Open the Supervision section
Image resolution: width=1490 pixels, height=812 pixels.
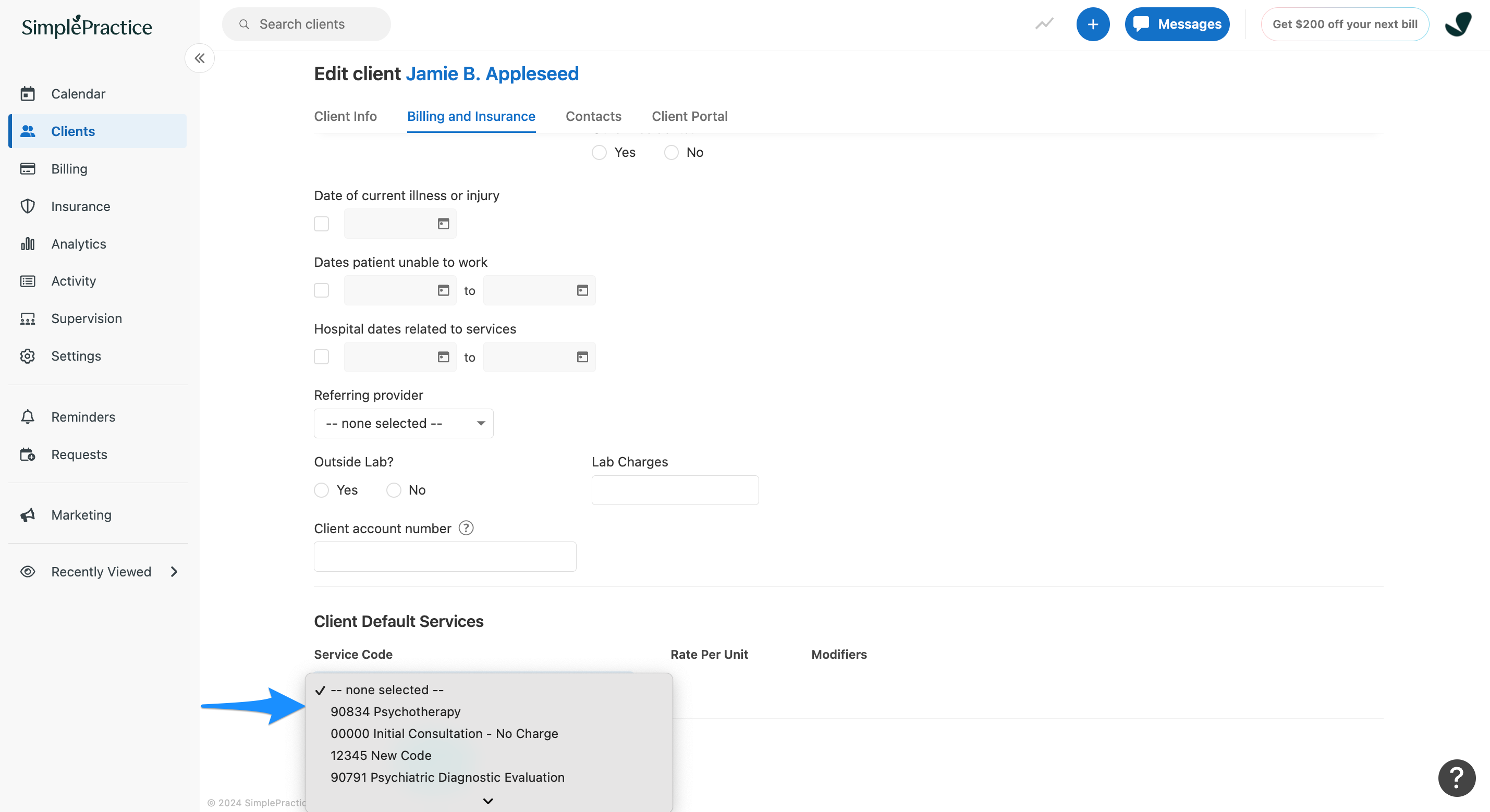(86, 318)
